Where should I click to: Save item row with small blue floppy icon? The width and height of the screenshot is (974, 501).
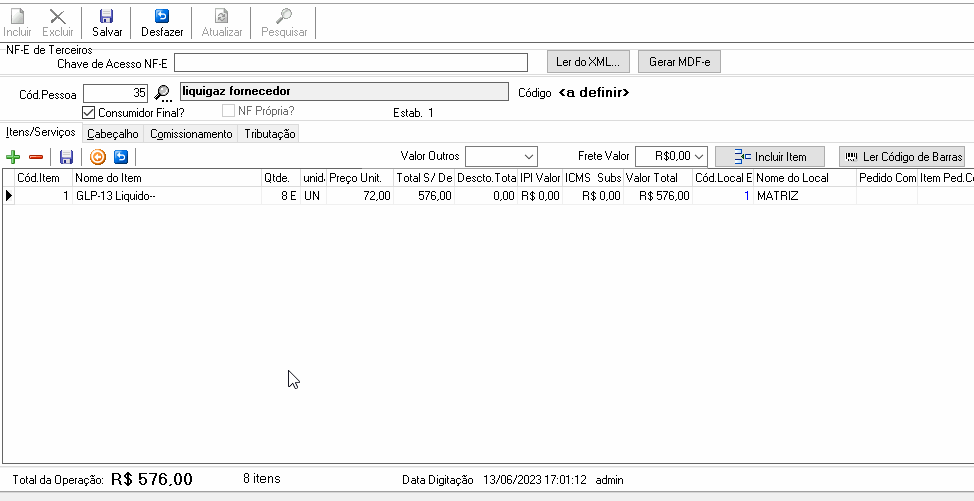66,157
